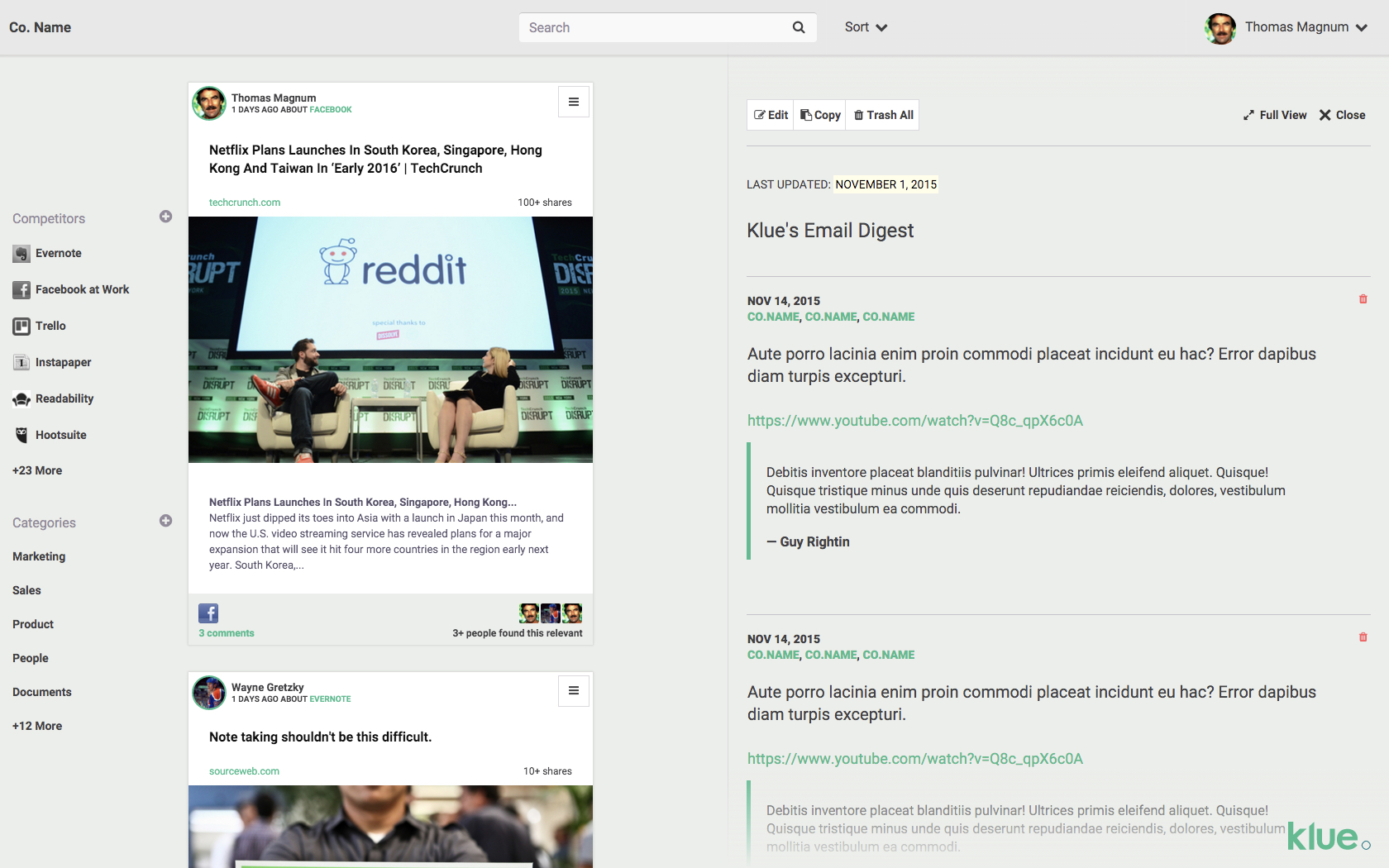This screenshot has width=1389, height=868.
Task: Open the Sales category
Action: click(26, 590)
